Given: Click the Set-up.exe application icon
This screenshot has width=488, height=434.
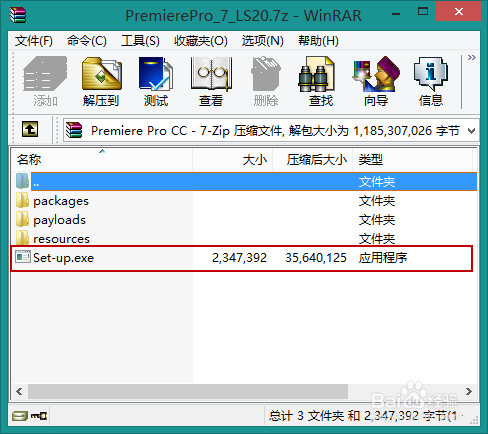Looking at the screenshot, I should (23, 257).
